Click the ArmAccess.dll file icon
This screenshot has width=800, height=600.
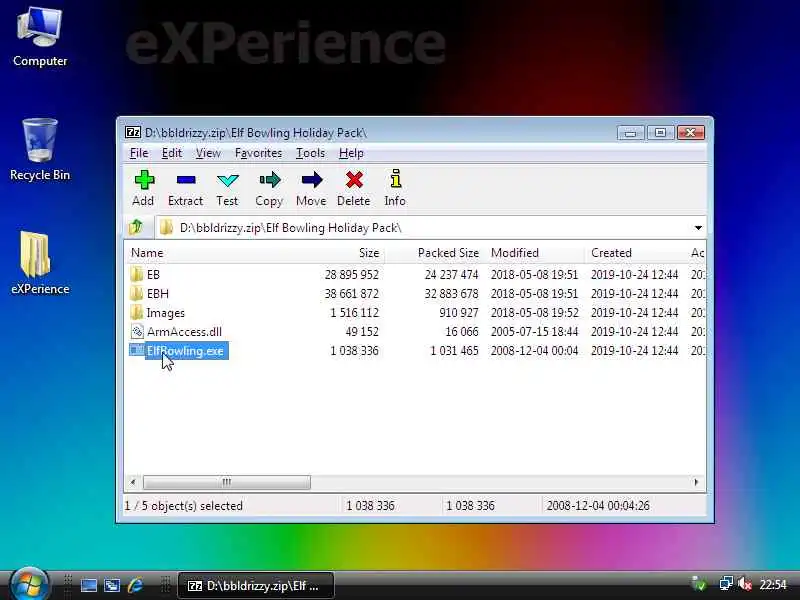[x=137, y=332]
